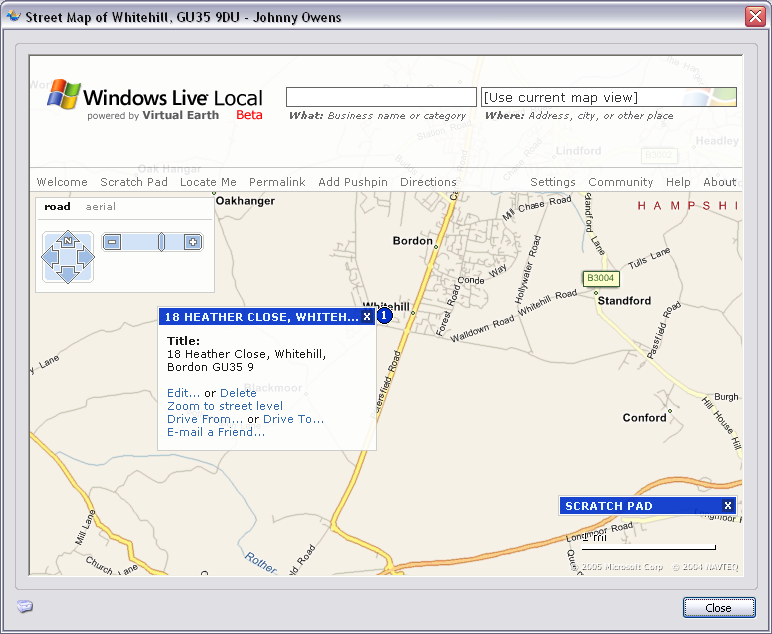Image resolution: width=772 pixels, height=634 pixels.
Task: Pan the map west with the left arrow
Action: [x=49, y=258]
